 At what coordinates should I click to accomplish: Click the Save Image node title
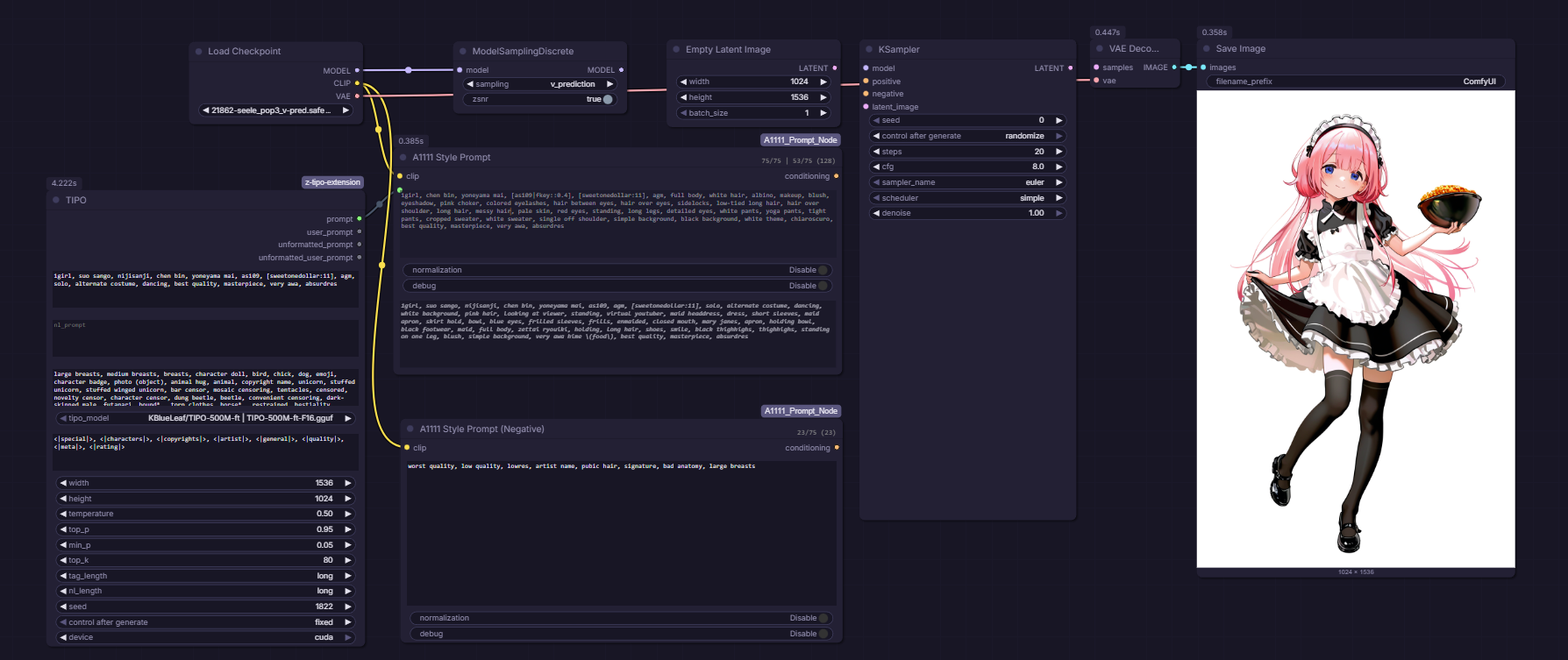(x=1240, y=49)
